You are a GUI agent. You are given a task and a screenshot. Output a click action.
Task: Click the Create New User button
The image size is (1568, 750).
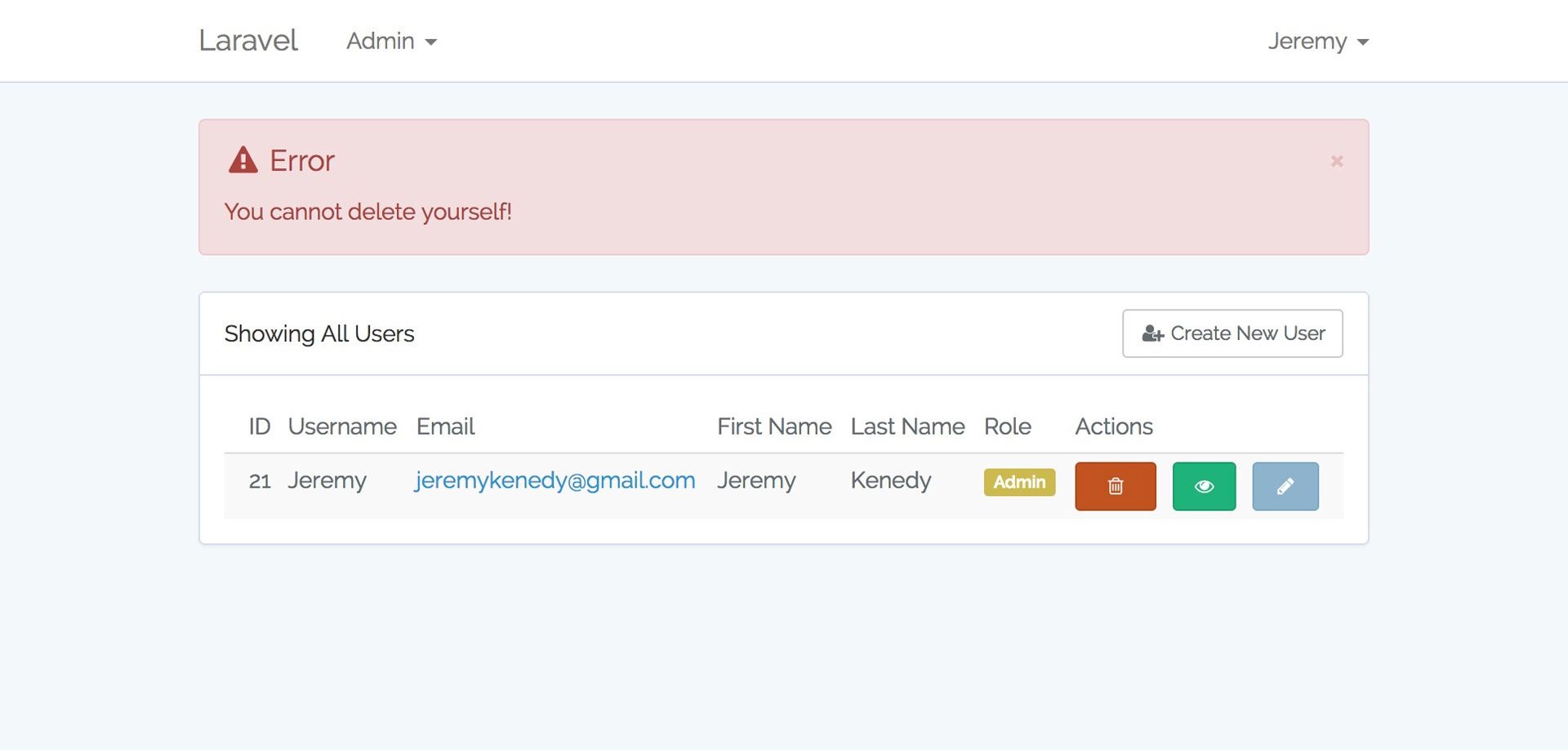(1232, 333)
